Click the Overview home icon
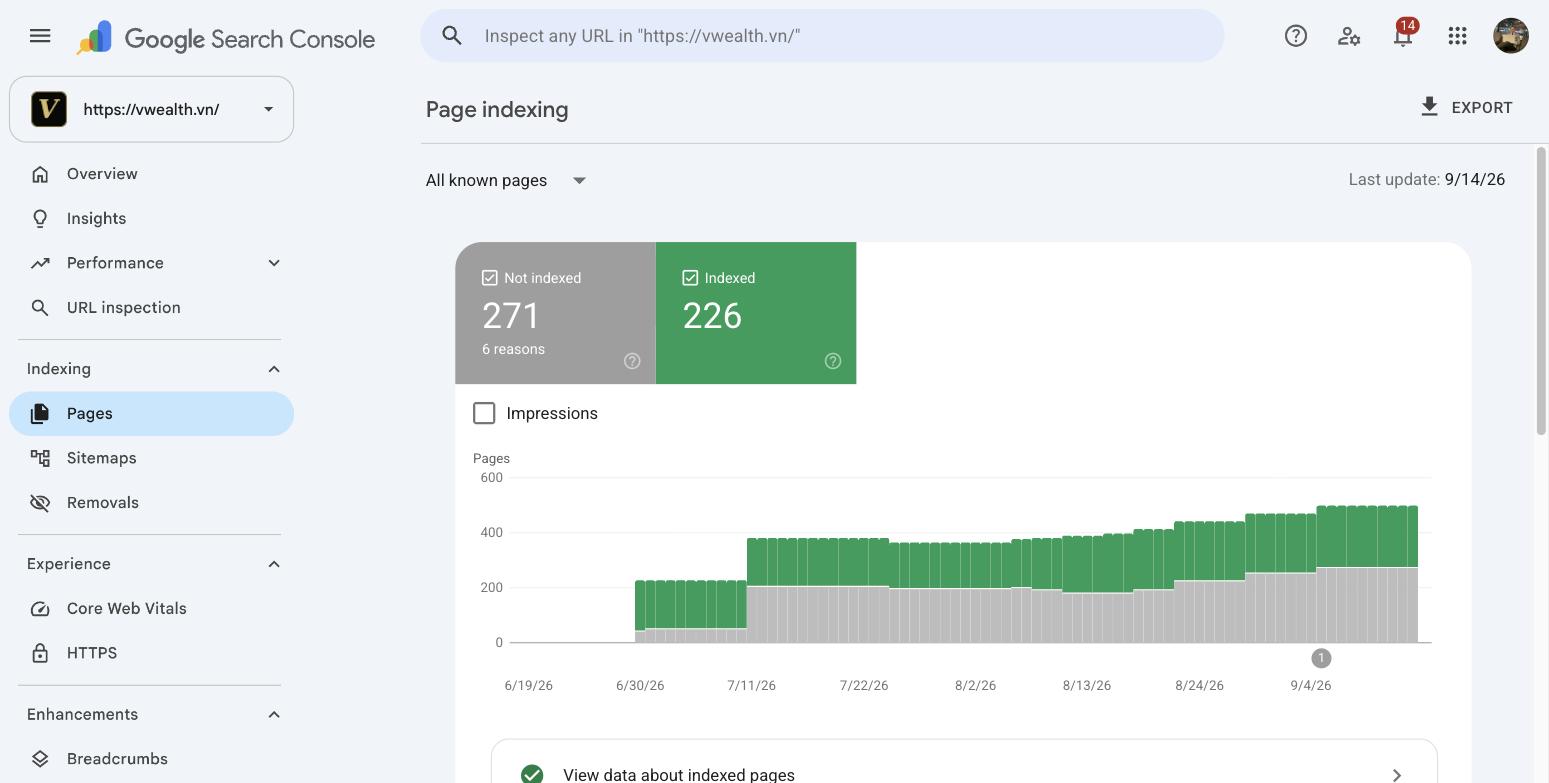 coord(40,174)
